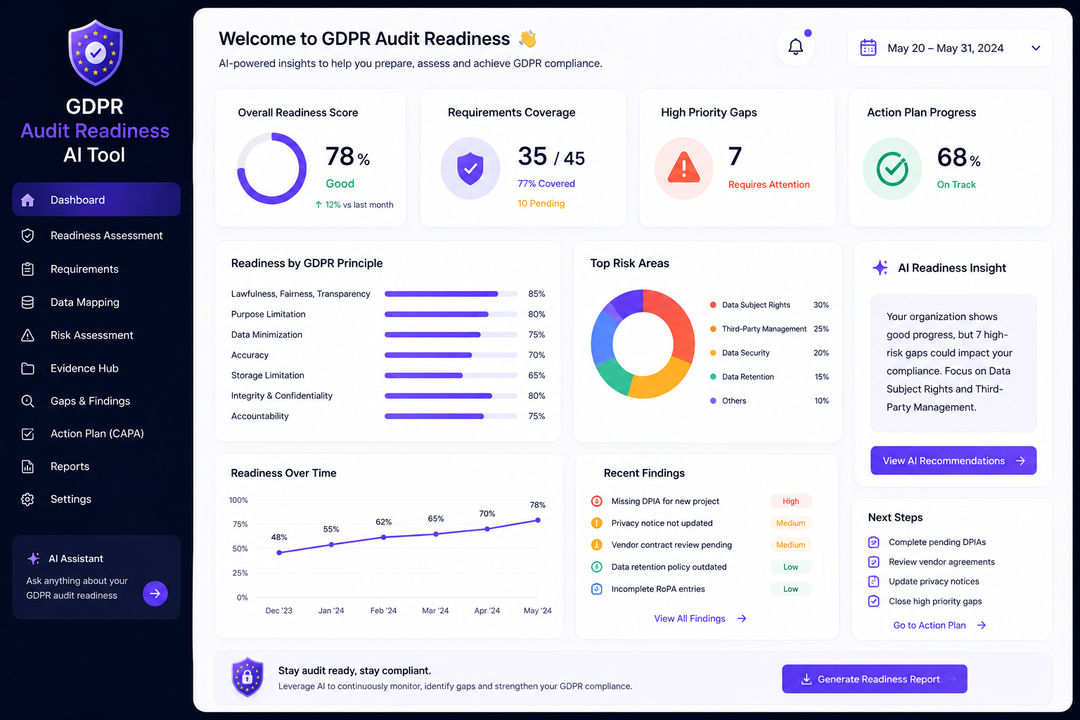This screenshot has width=1080, height=720.
Task: Click the icon next to Vendor contract review pending
Action: pos(596,544)
